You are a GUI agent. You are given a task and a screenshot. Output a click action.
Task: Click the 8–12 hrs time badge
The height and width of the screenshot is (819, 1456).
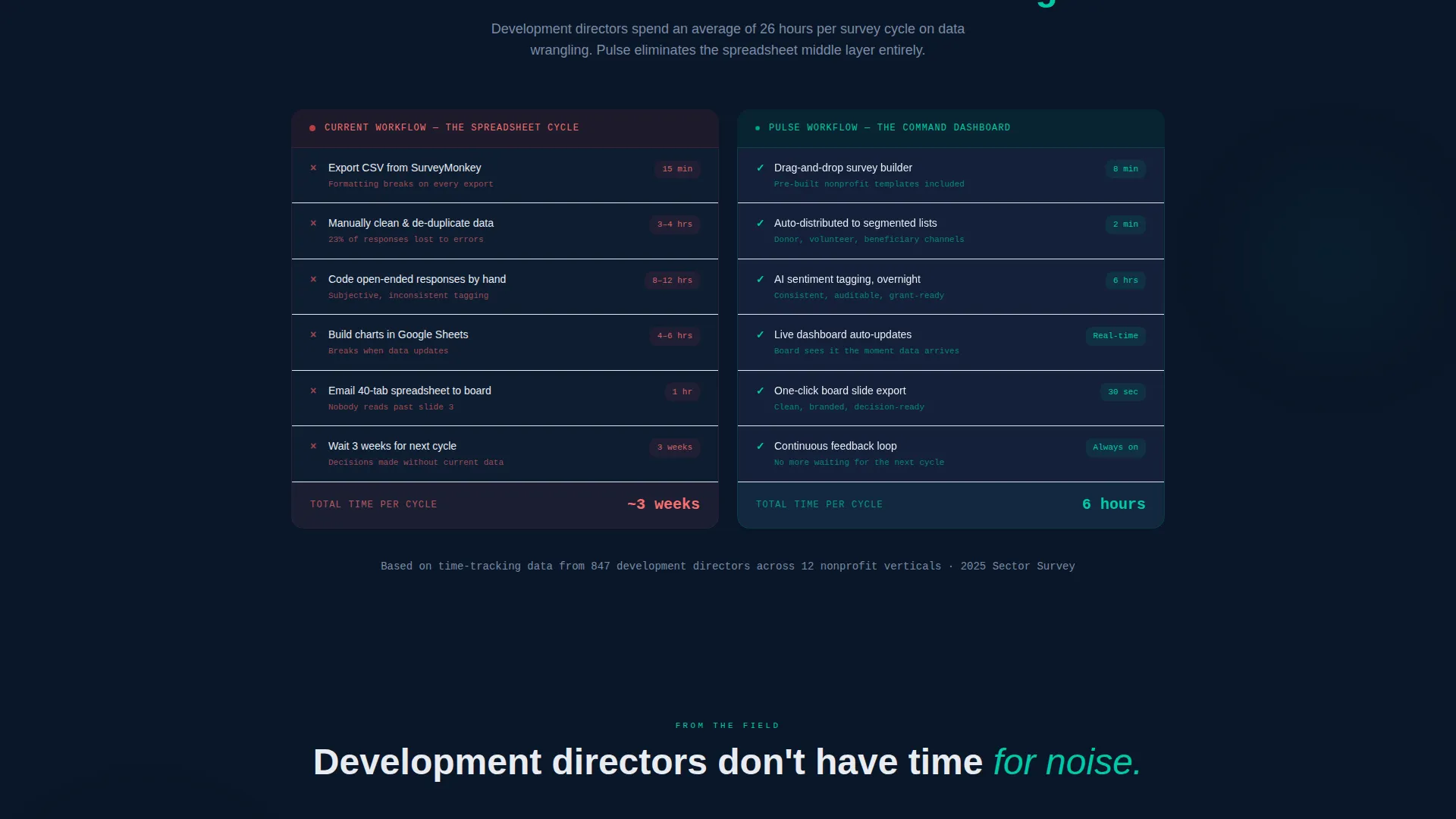673,281
